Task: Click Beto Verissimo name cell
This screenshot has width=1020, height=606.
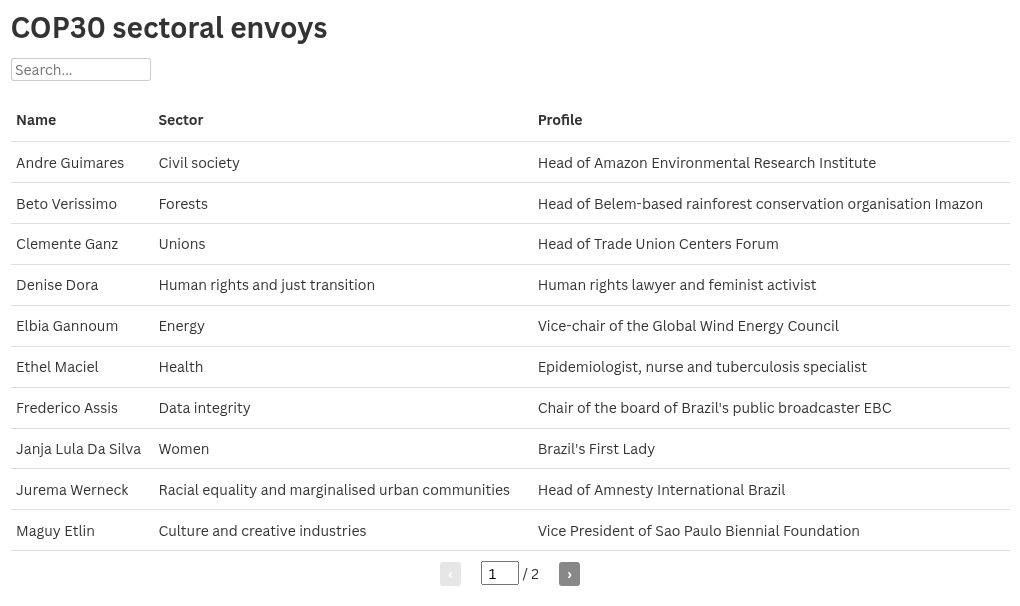Action: click(66, 204)
